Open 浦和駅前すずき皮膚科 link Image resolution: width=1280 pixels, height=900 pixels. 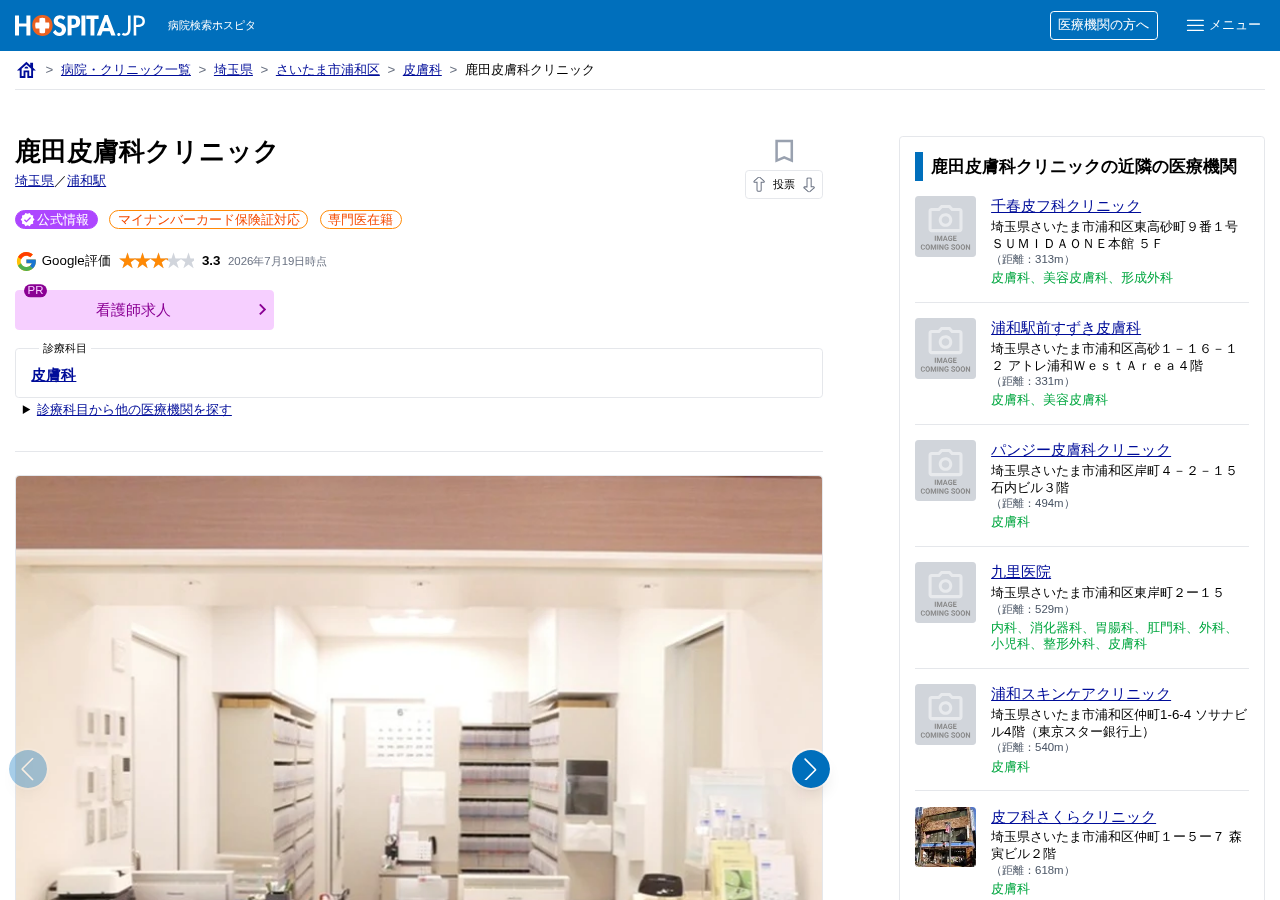click(1066, 328)
